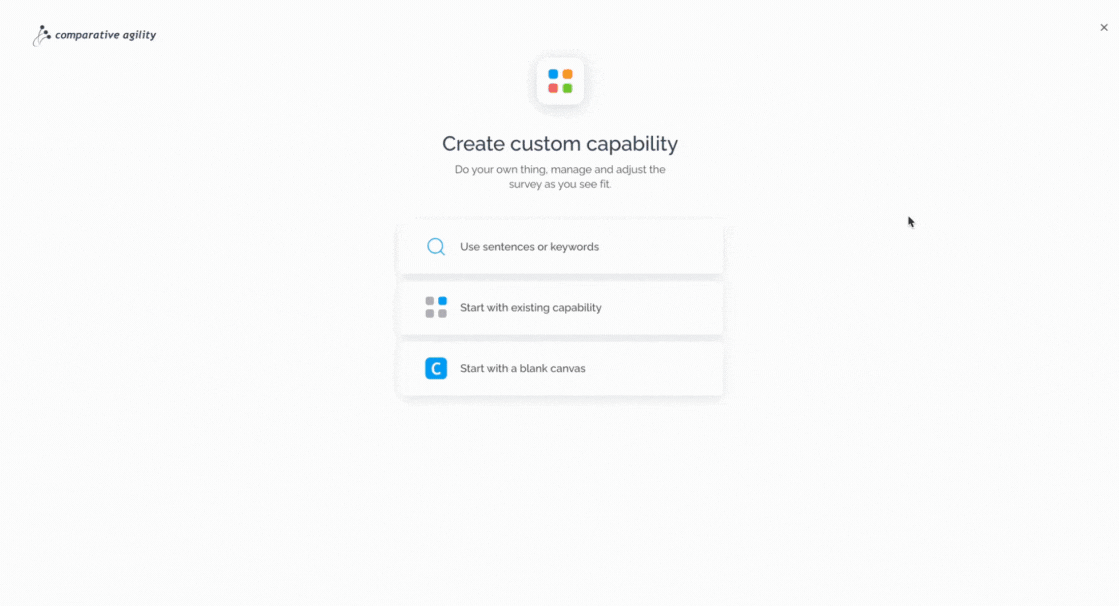Close the Create custom capability screen
The height and width of the screenshot is (606, 1119).
[1104, 28]
